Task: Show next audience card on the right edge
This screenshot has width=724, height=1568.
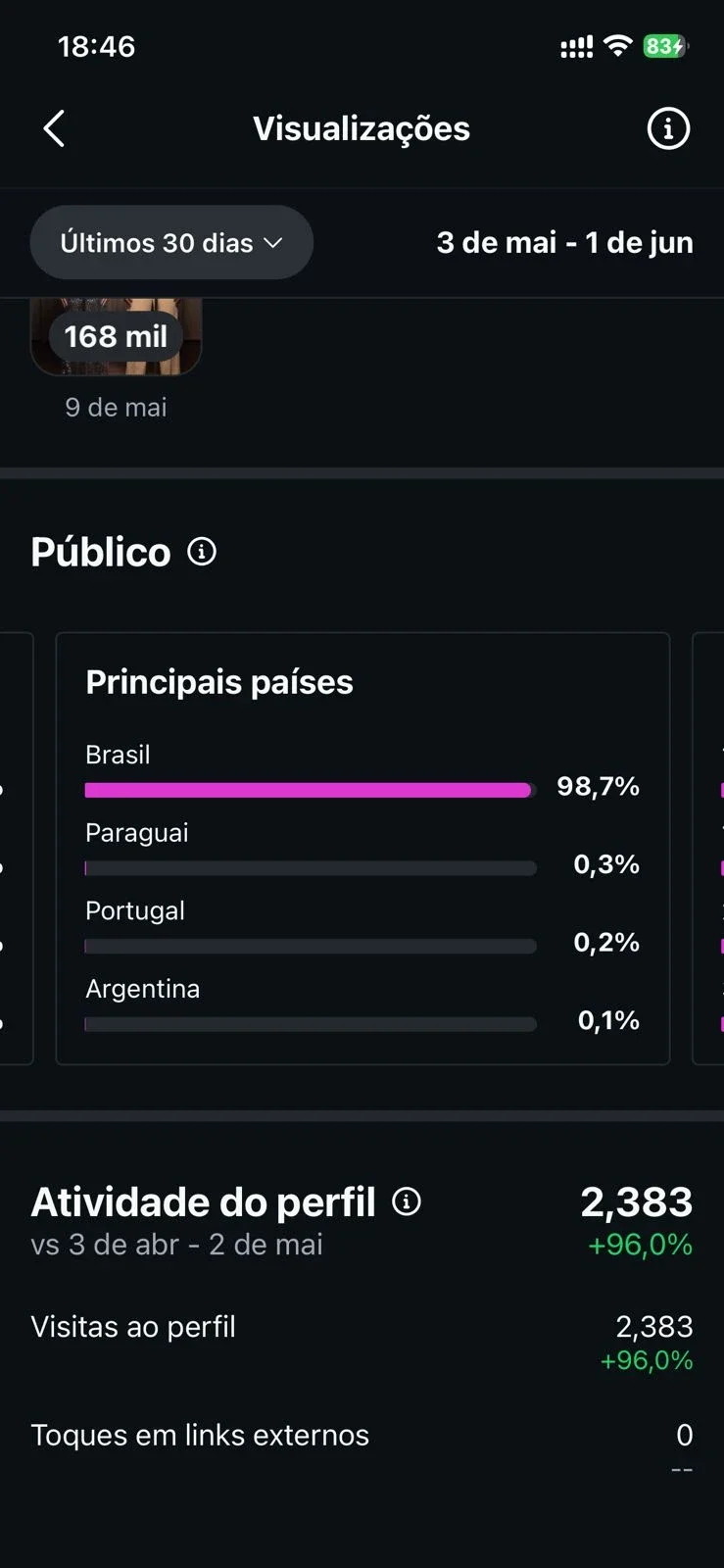Action: [708, 849]
